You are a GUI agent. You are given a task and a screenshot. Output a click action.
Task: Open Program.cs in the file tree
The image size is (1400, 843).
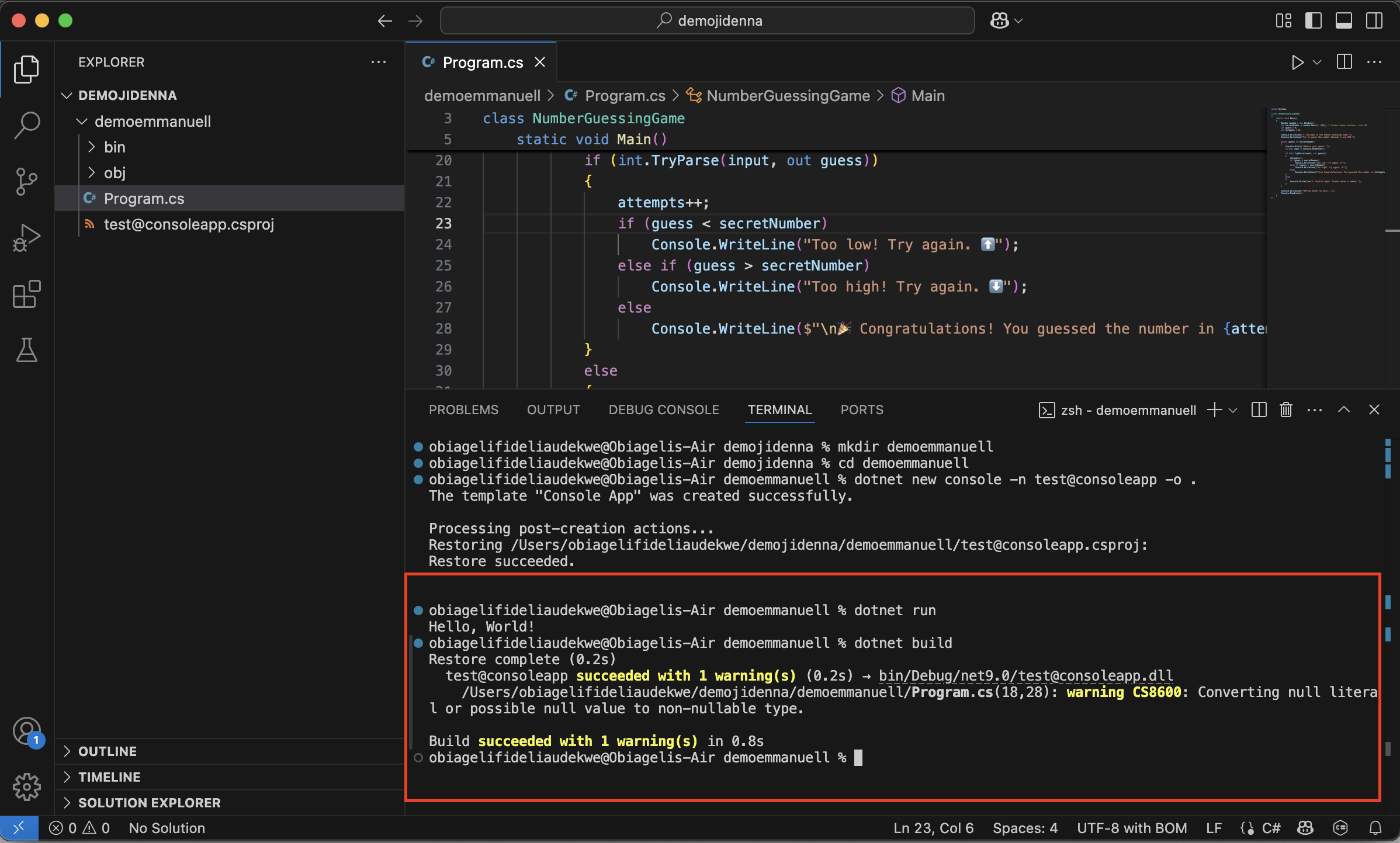pos(230,199)
